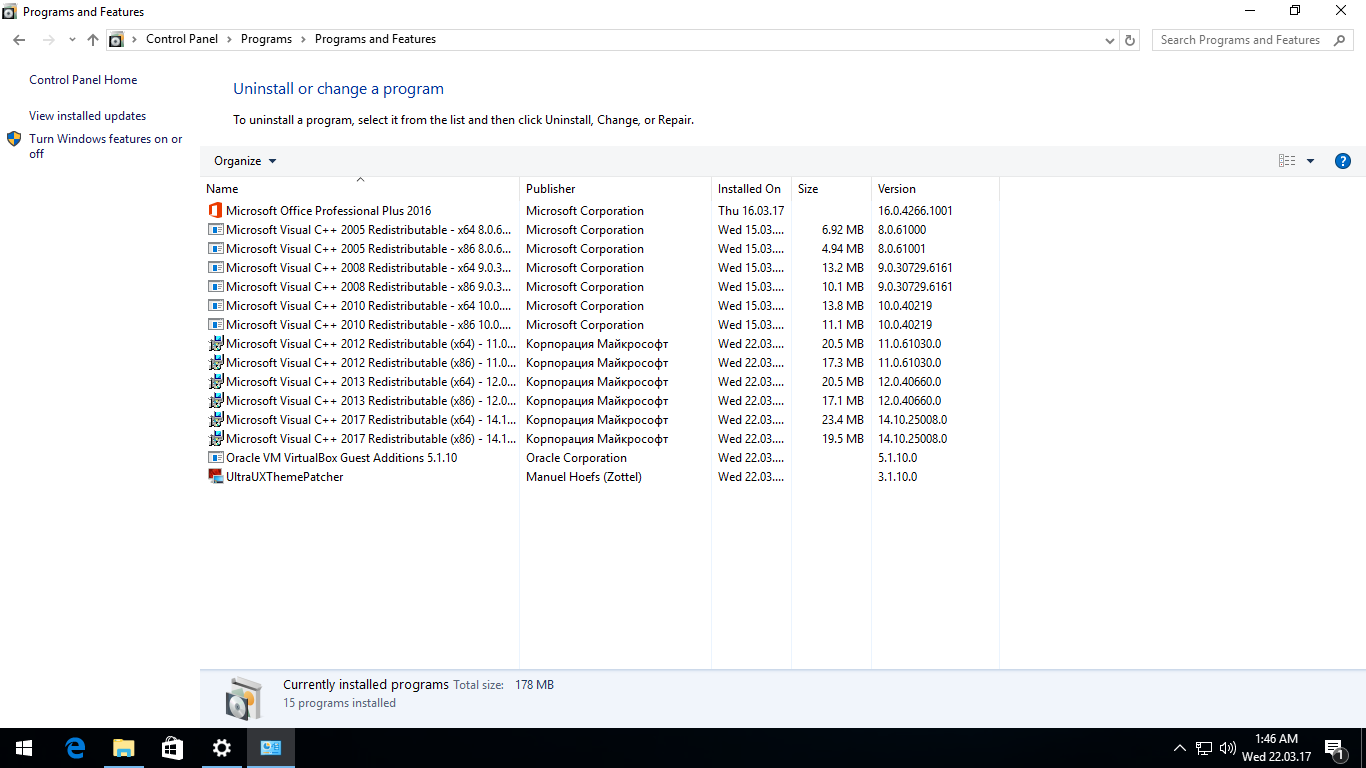Sort the list by the Publisher column
This screenshot has width=1366, height=768.
615,189
